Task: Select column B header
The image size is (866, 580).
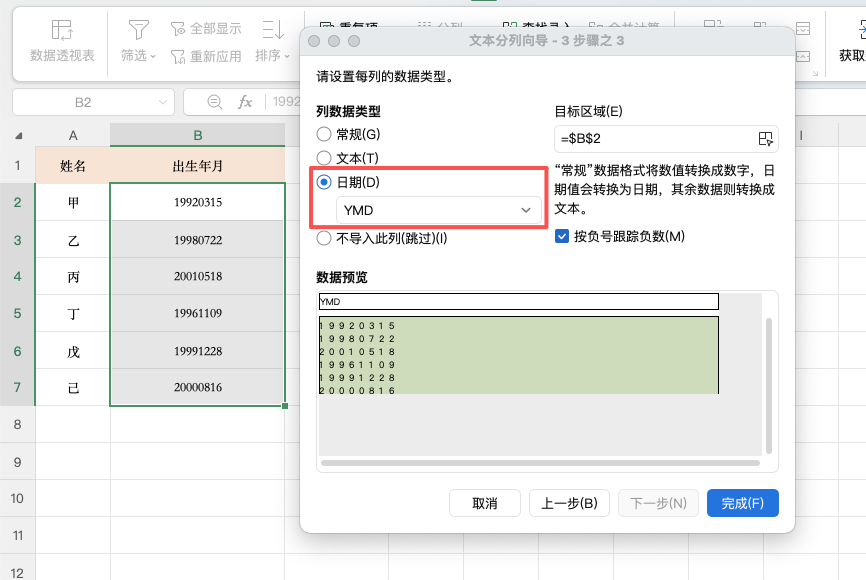Action: click(x=198, y=135)
